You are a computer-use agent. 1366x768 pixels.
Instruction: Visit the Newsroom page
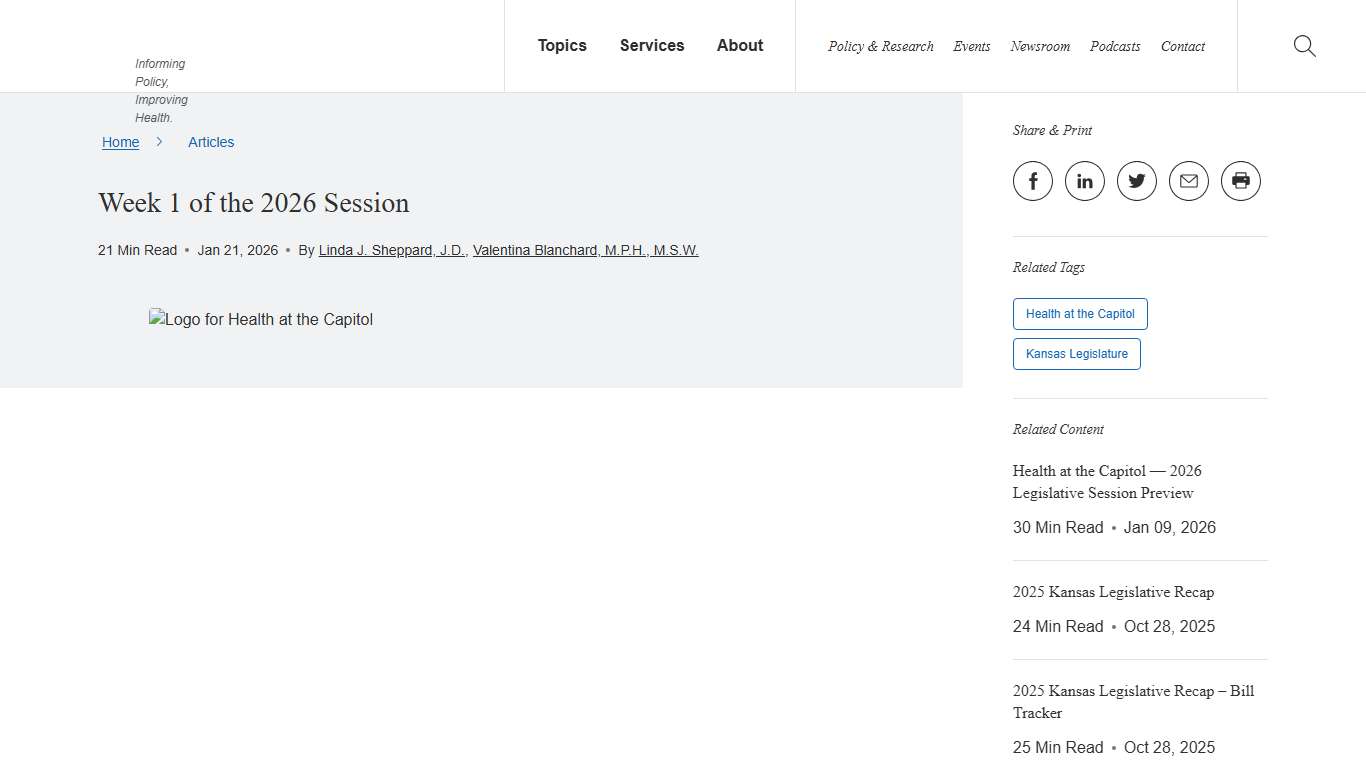pos(1040,47)
